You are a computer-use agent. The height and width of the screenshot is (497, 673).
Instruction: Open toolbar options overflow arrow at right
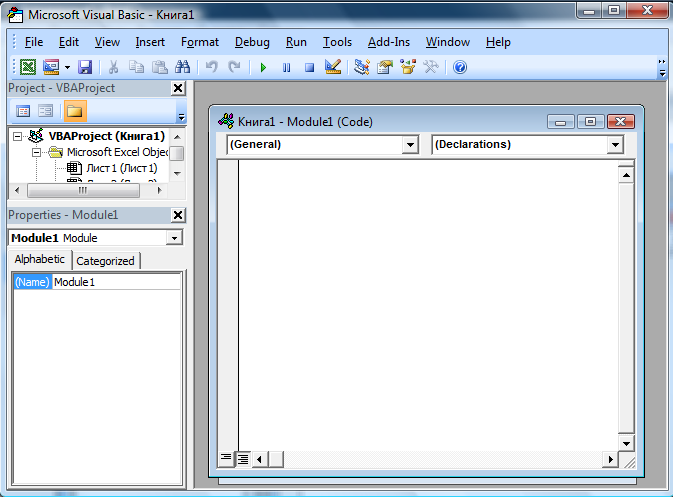click(662, 67)
